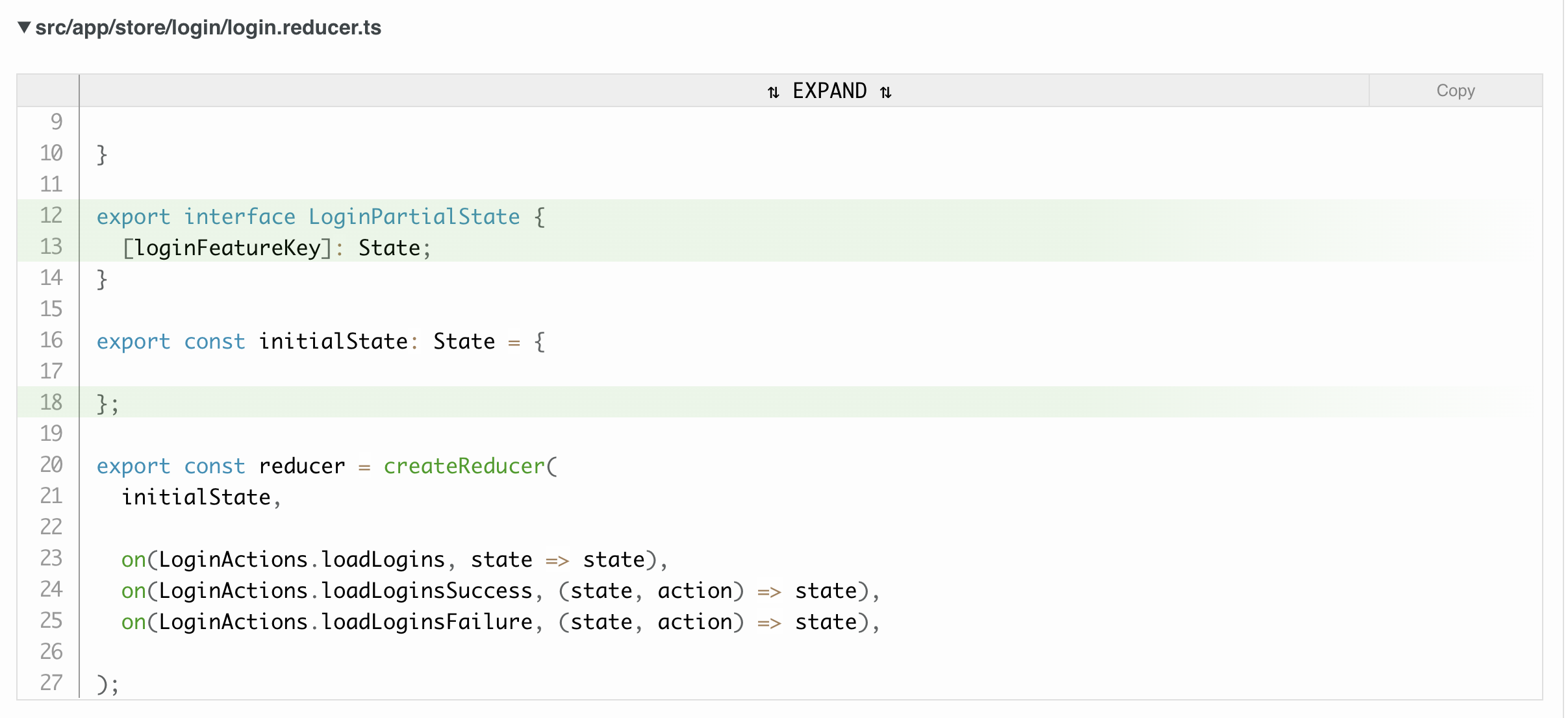
Task: Click line number 12 in the gutter
Action: (51, 216)
